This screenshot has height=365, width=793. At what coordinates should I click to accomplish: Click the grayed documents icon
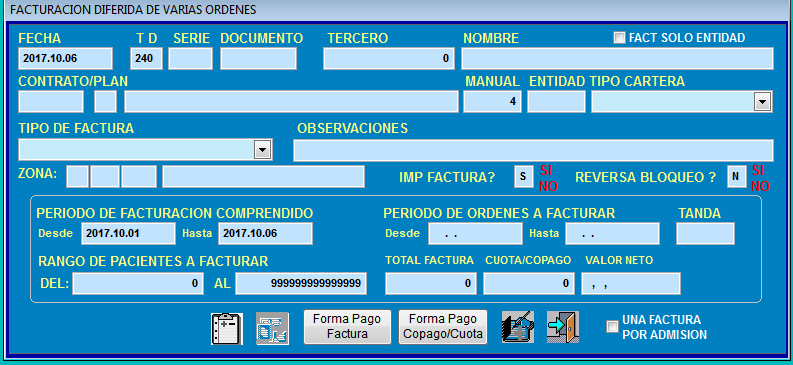coord(272,329)
